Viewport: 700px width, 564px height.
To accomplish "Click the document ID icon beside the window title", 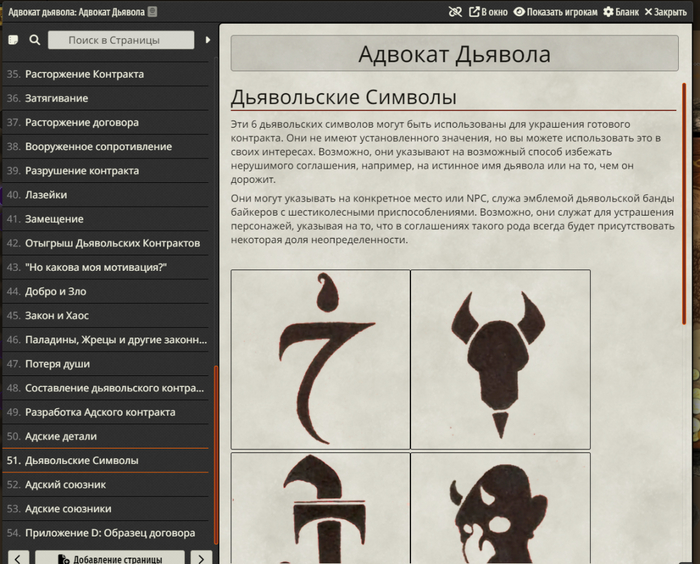I will [152, 12].
